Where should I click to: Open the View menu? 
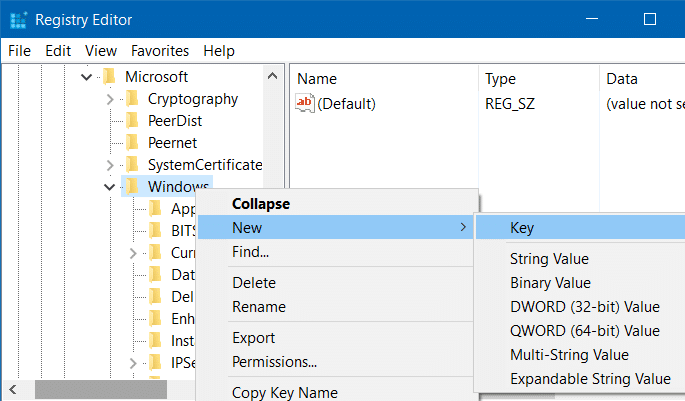coord(101,51)
